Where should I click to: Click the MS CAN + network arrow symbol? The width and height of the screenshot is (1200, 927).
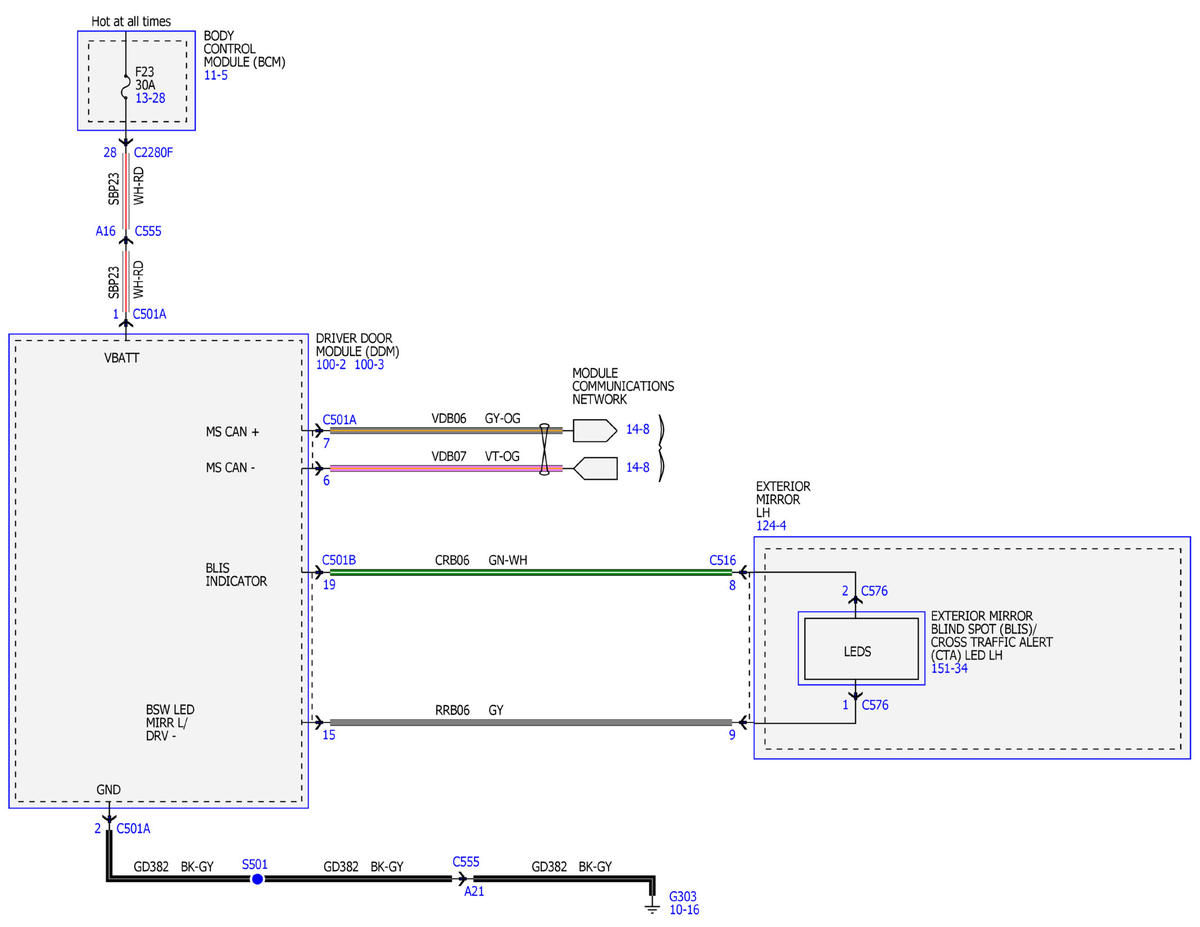(x=594, y=430)
